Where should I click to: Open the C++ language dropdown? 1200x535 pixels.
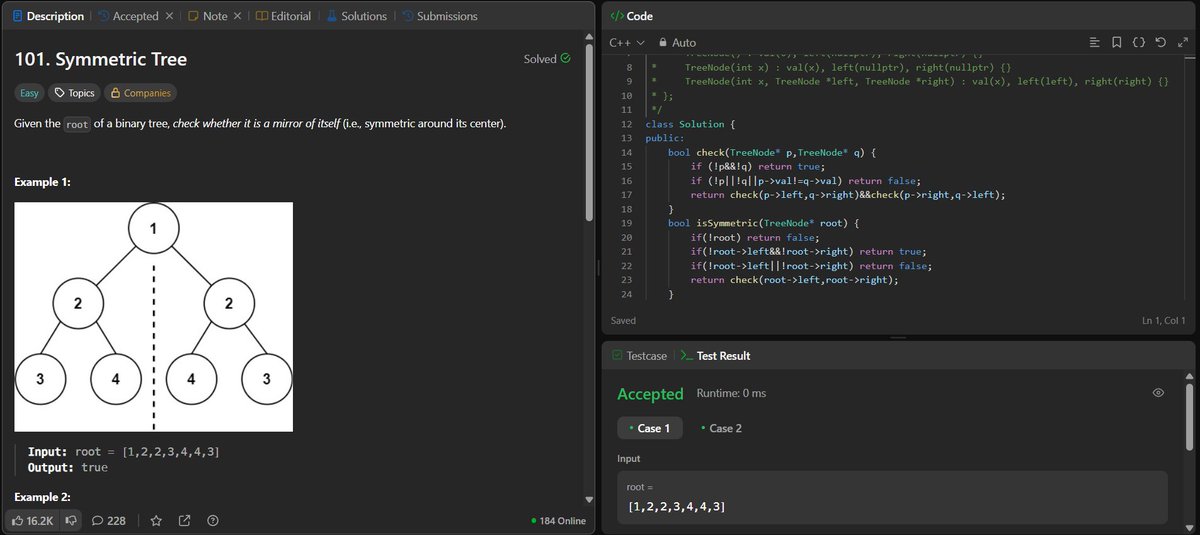coord(626,42)
